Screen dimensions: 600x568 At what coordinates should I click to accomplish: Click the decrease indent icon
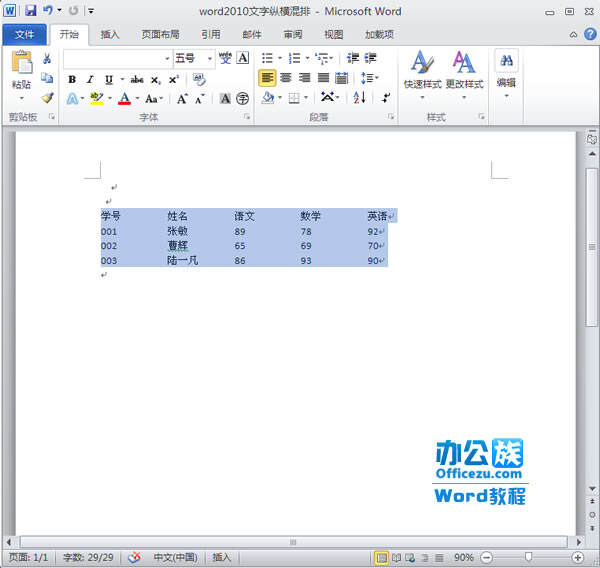point(352,58)
